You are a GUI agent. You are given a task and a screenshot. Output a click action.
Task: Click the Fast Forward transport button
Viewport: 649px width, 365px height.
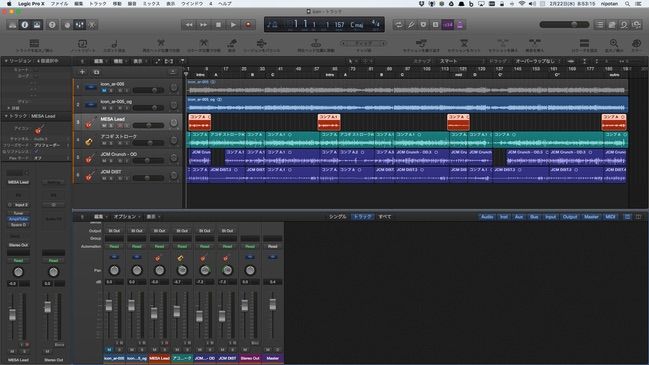coord(204,25)
